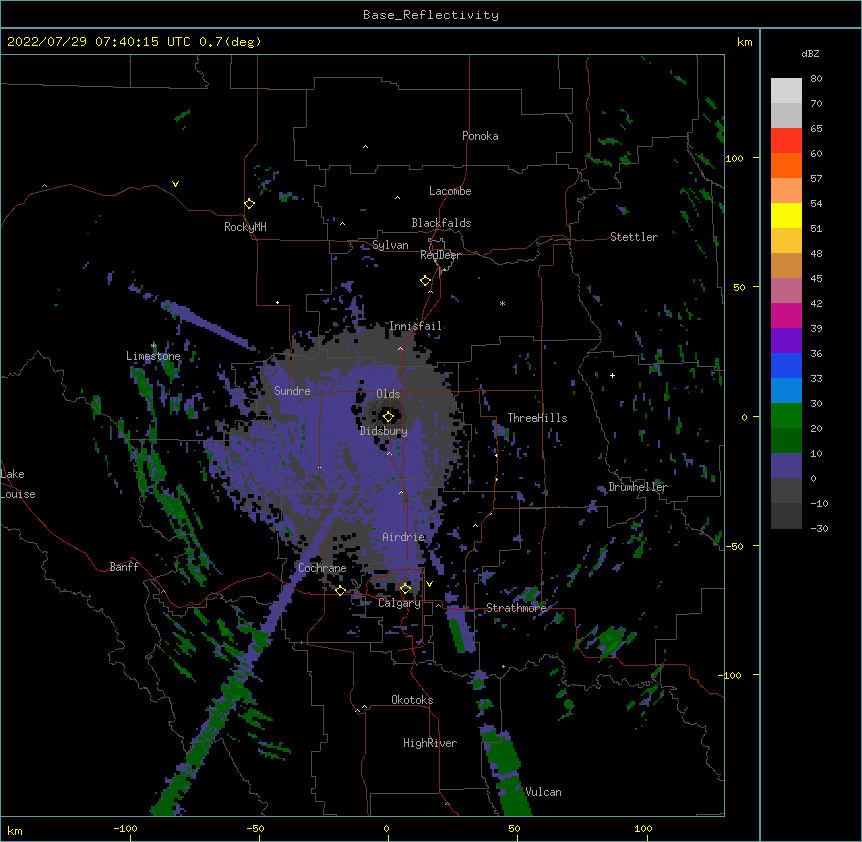Click the magenta 42 dBZ legend color
Viewport: 862px width, 842px height.
pyautogui.click(x=786, y=315)
